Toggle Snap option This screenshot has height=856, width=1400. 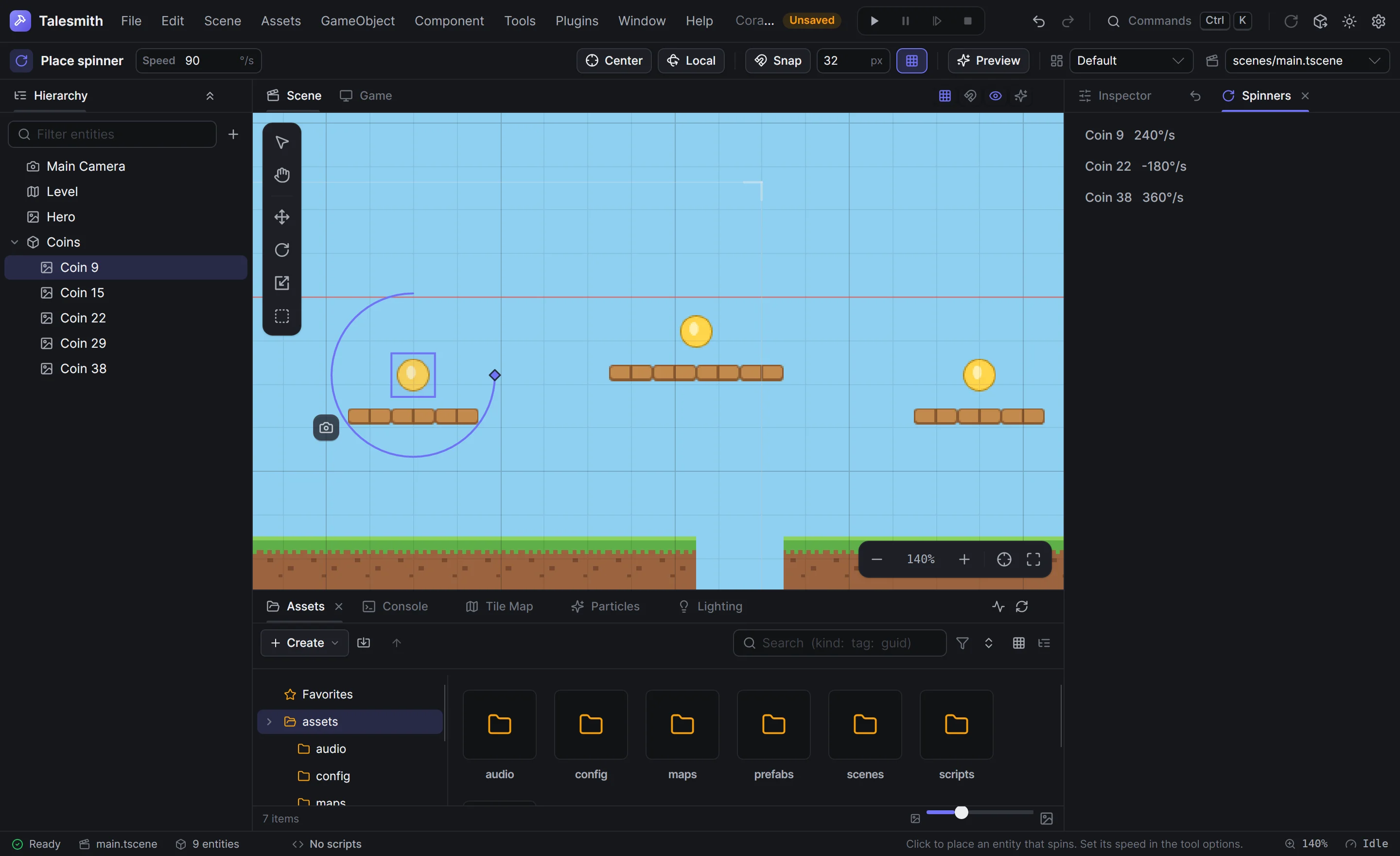777,60
